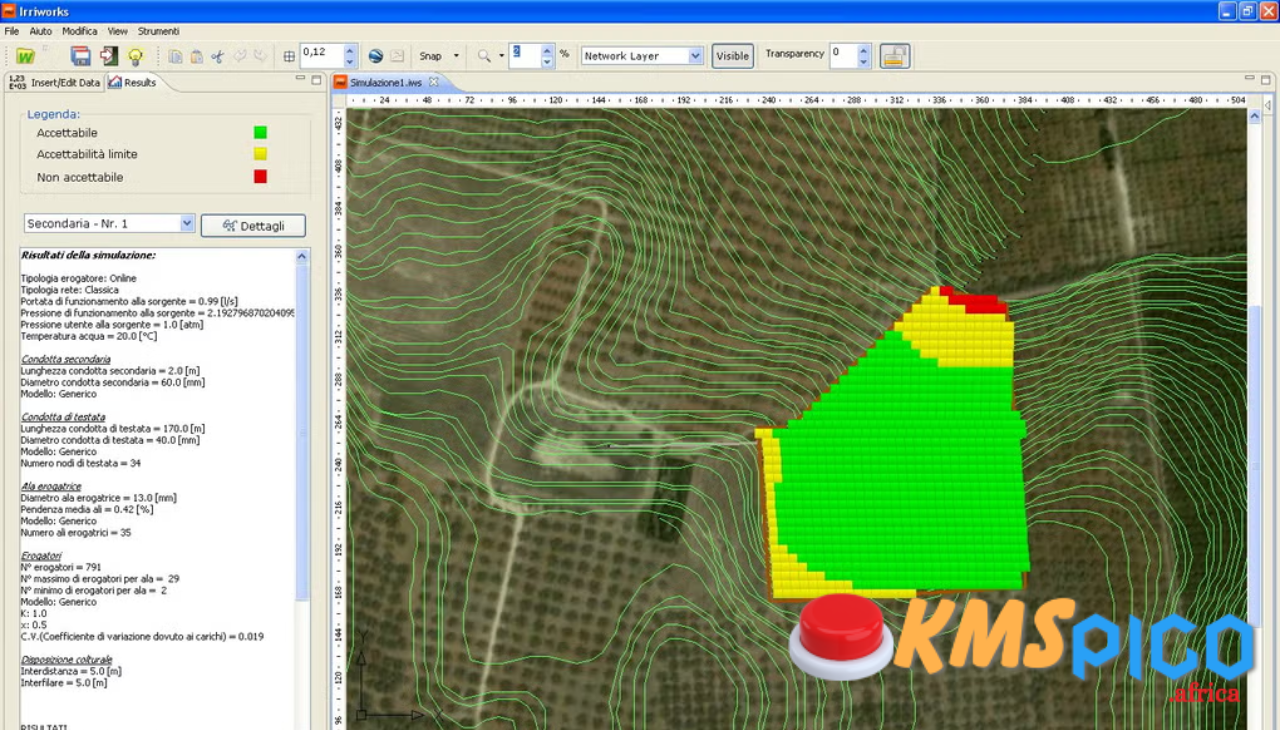Click the 'Condotta secondaria' heading

[66, 359]
